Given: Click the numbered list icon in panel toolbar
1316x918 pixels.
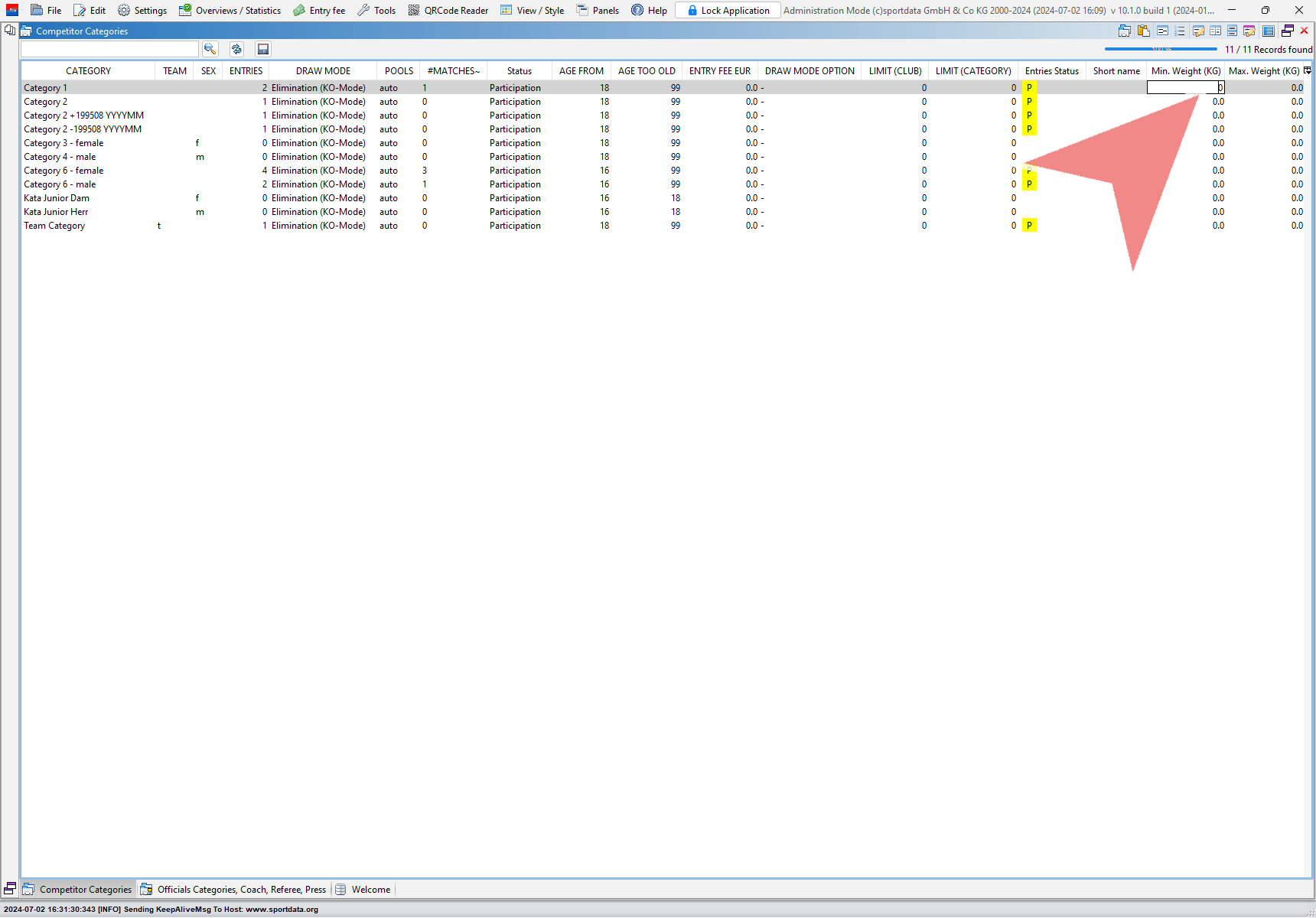Looking at the screenshot, I should click(x=1180, y=31).
